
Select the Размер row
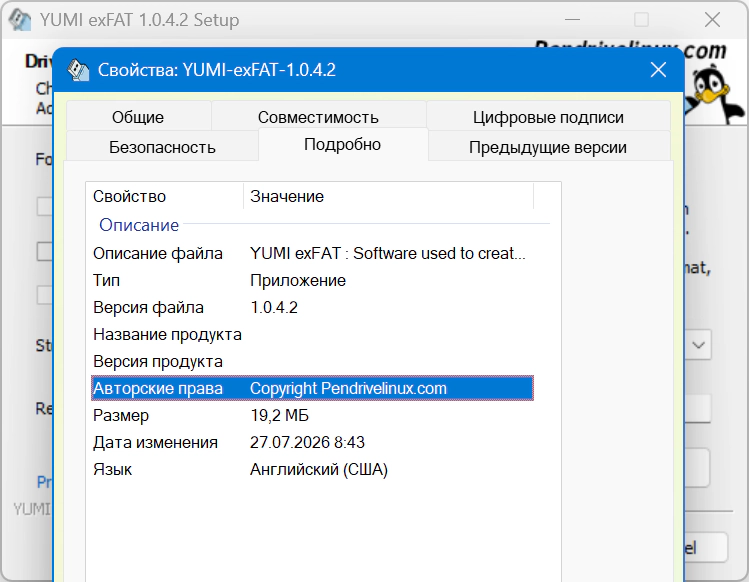(312, 415)
